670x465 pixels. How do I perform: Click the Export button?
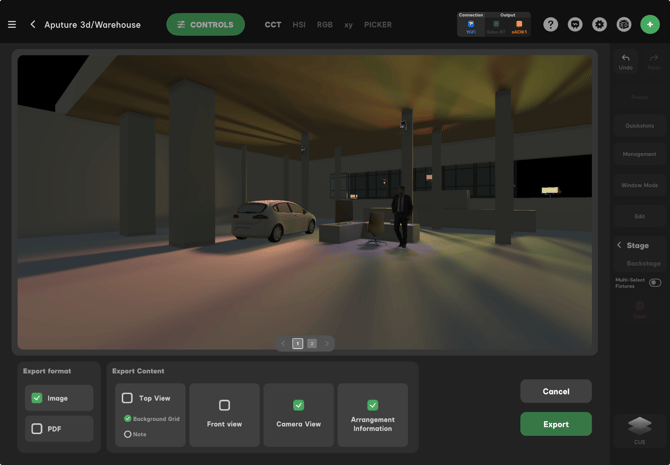point(555,424)
